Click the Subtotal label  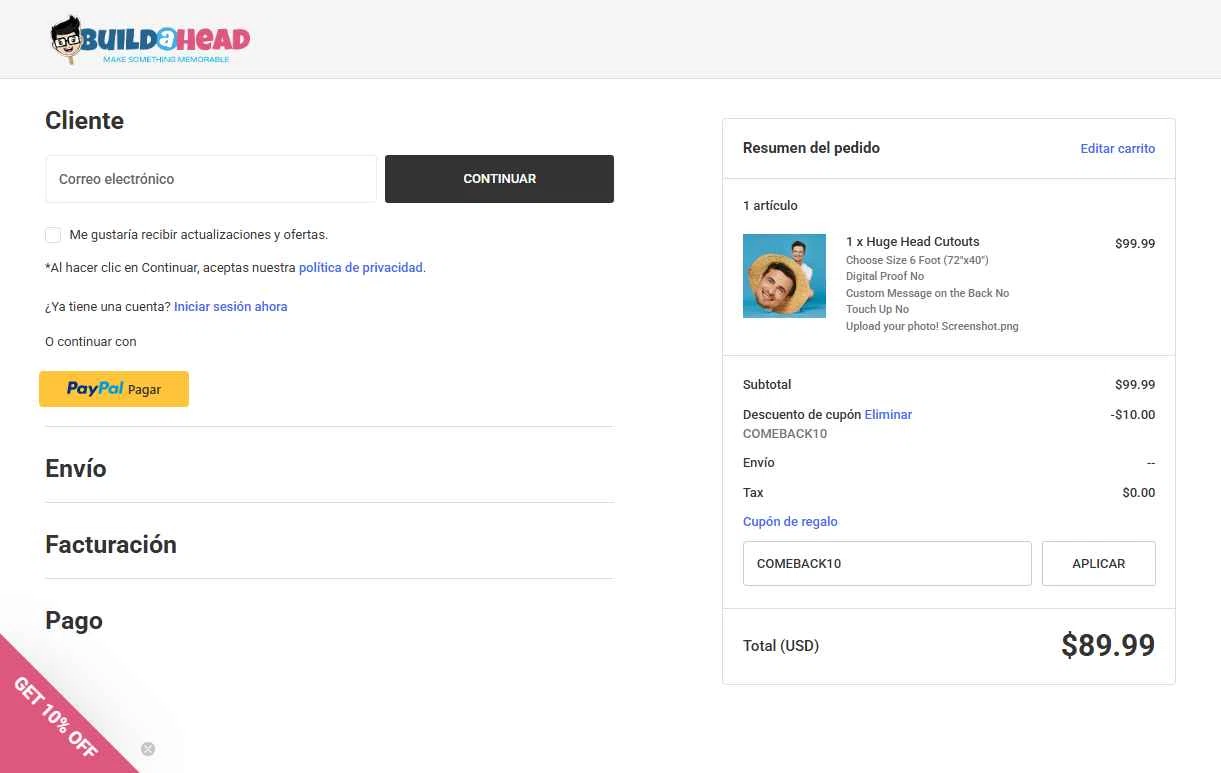(767, 385)
